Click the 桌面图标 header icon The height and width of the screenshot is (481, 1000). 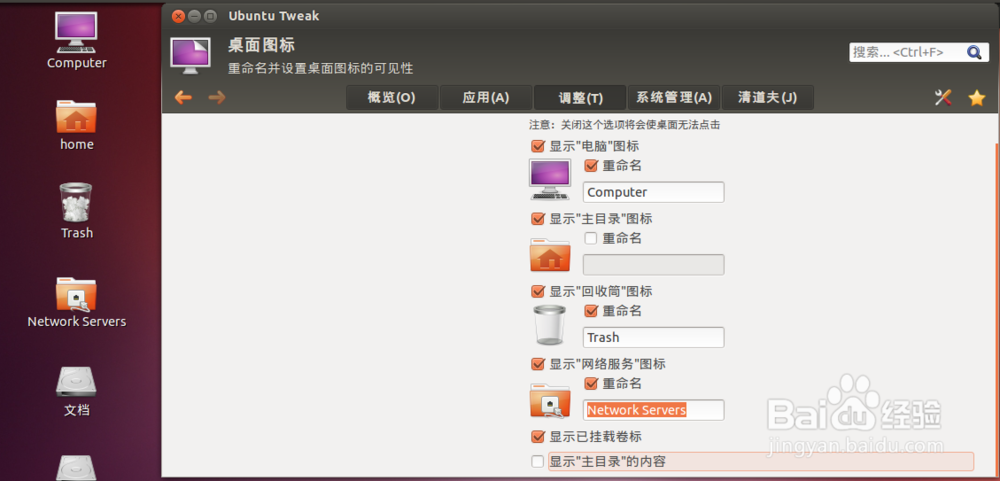click(190, 54)
